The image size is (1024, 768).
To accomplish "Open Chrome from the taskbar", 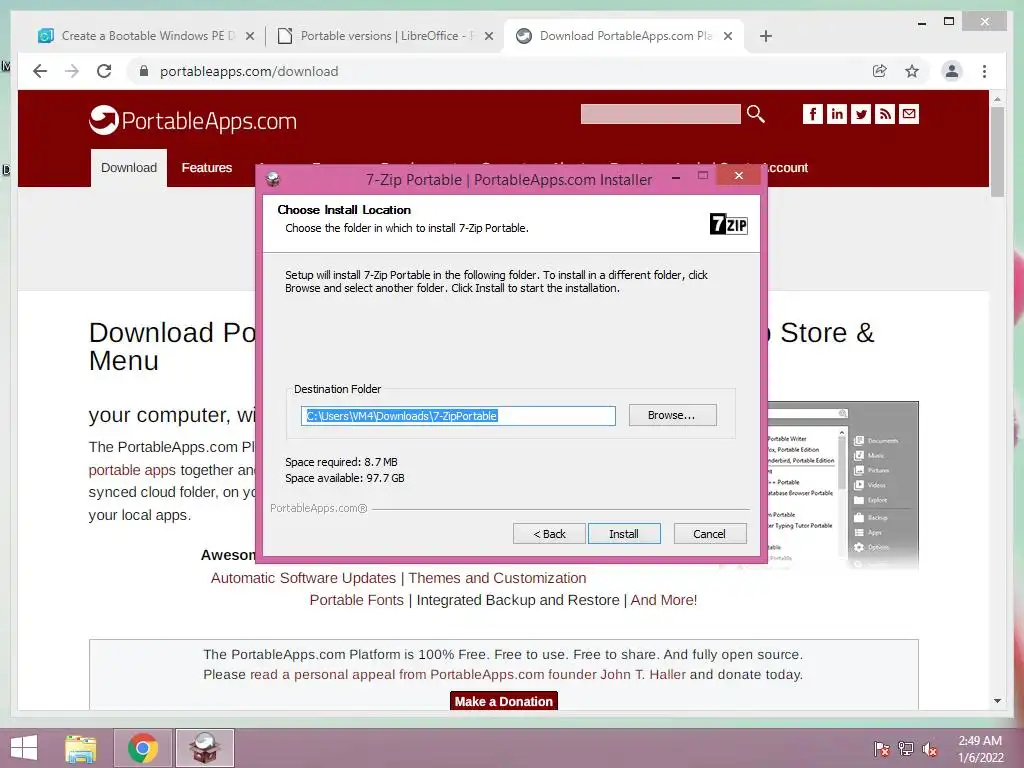I will 143,748.
